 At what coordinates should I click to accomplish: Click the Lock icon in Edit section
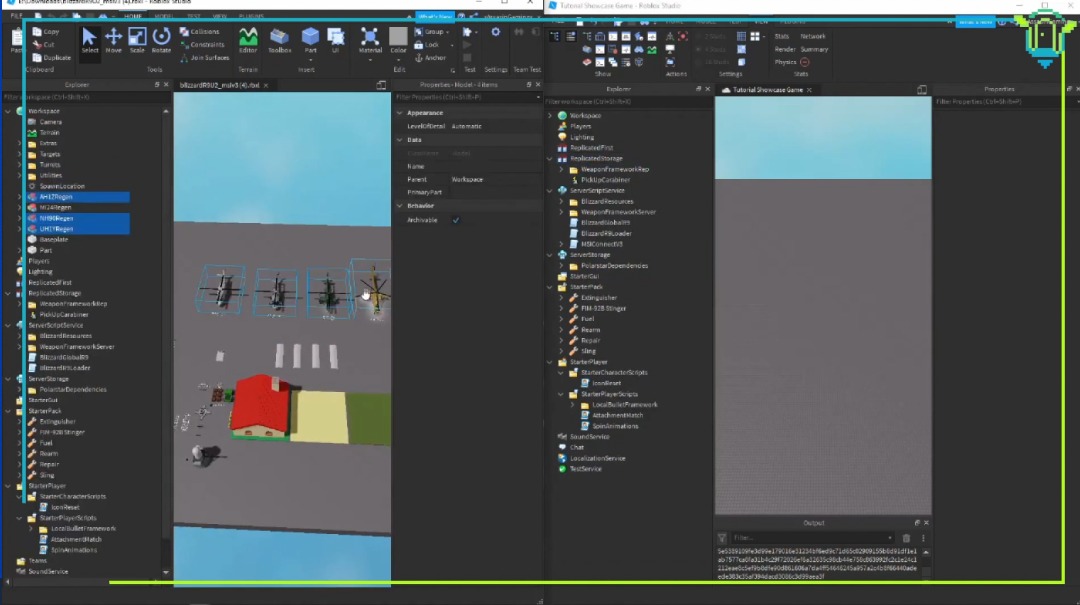click(419, 45)
